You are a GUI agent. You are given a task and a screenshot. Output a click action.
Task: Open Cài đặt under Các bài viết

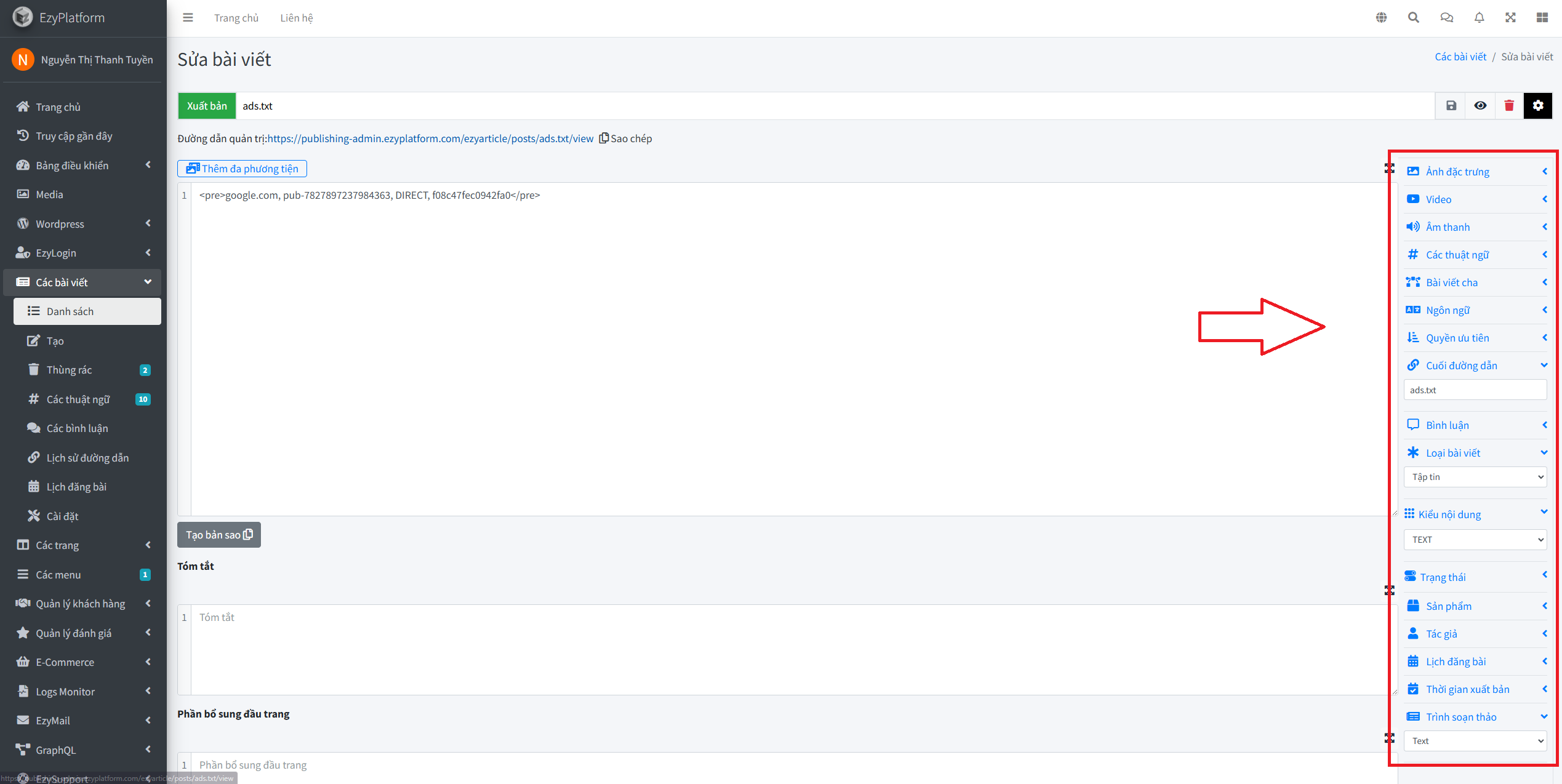point(87,516)
